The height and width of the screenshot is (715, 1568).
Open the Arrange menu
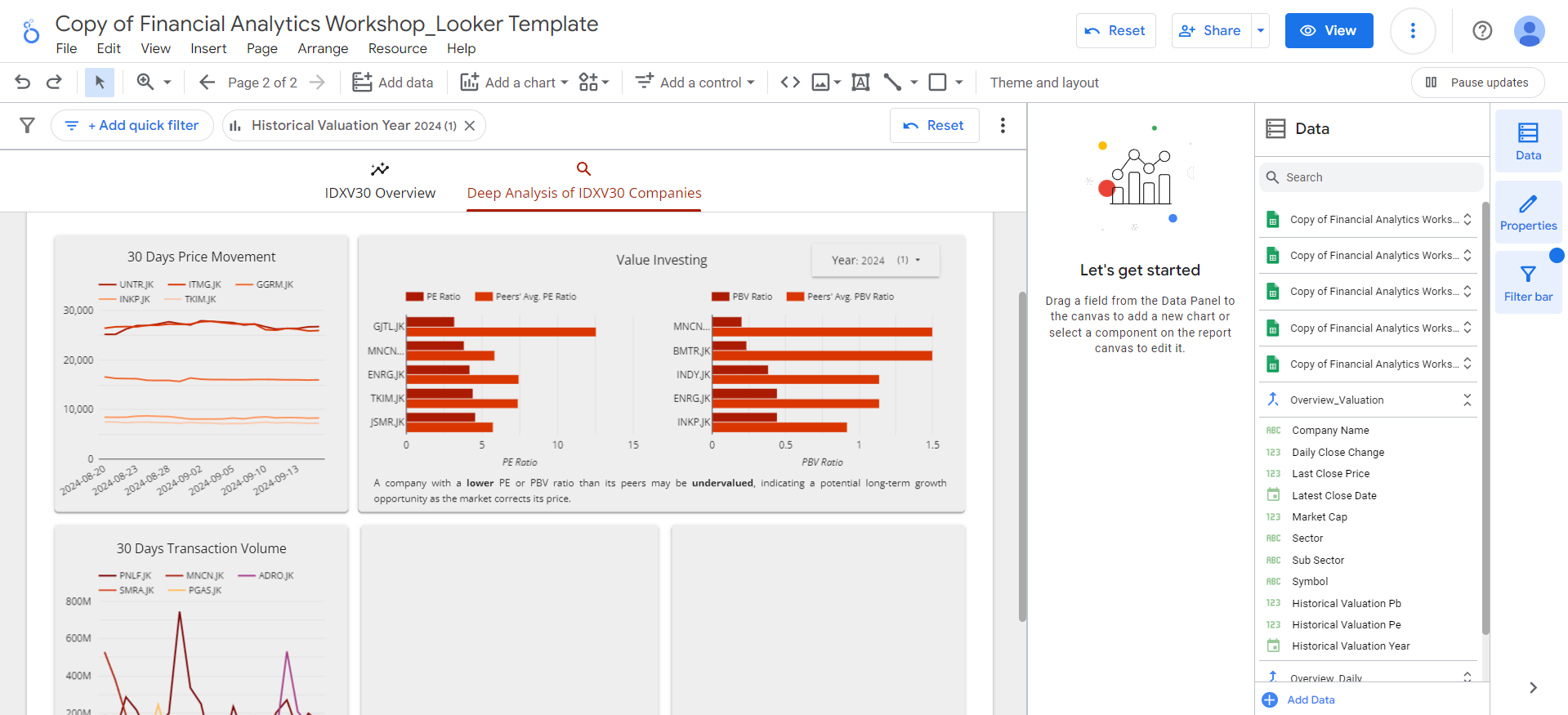pyautogui.click(x=323, y=49)
